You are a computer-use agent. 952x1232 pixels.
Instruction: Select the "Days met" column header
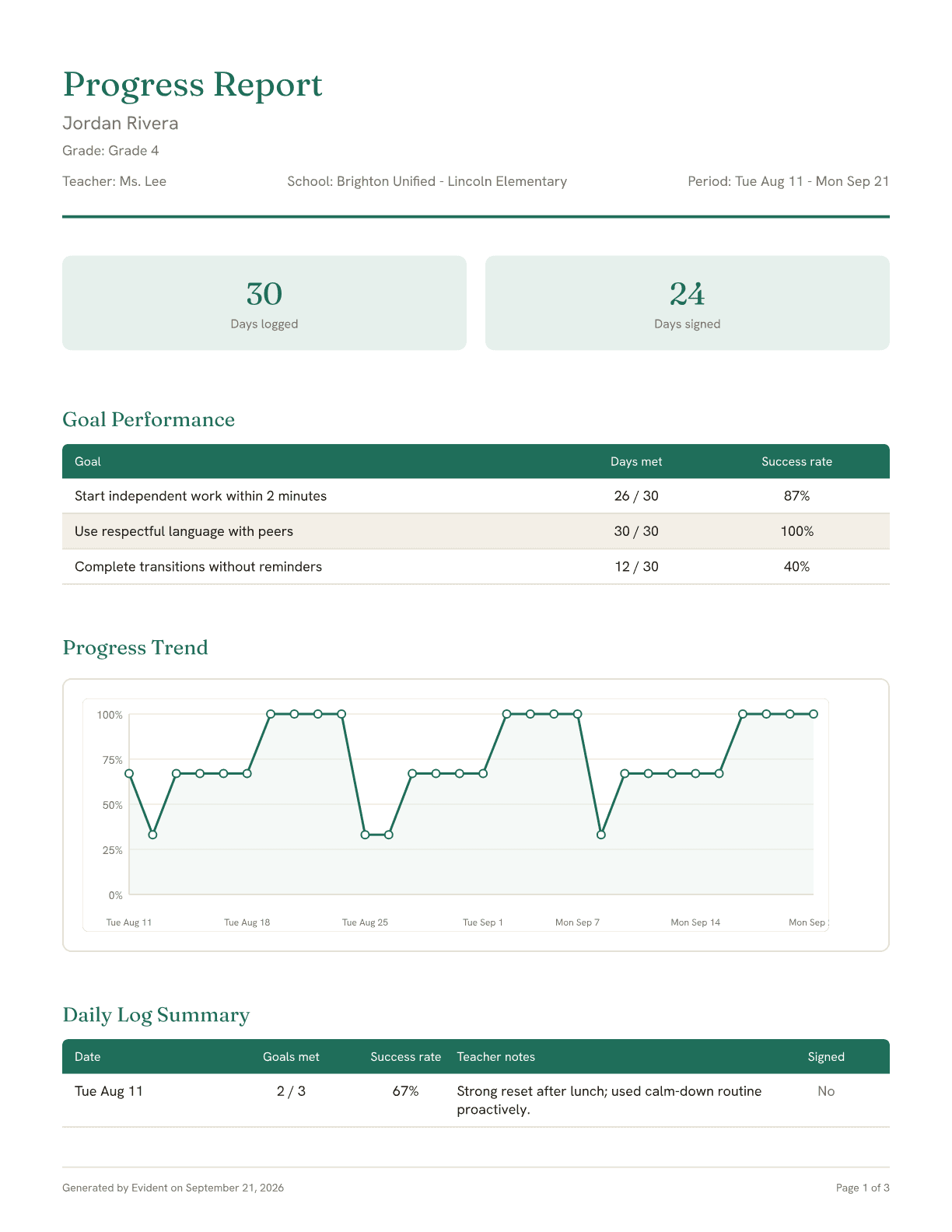(x=636, y=461)
